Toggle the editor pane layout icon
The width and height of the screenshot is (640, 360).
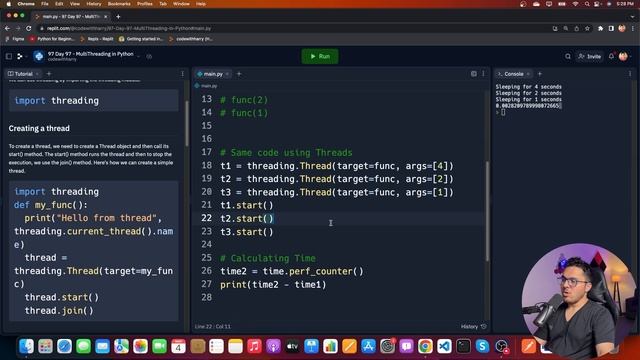(473, 74)
